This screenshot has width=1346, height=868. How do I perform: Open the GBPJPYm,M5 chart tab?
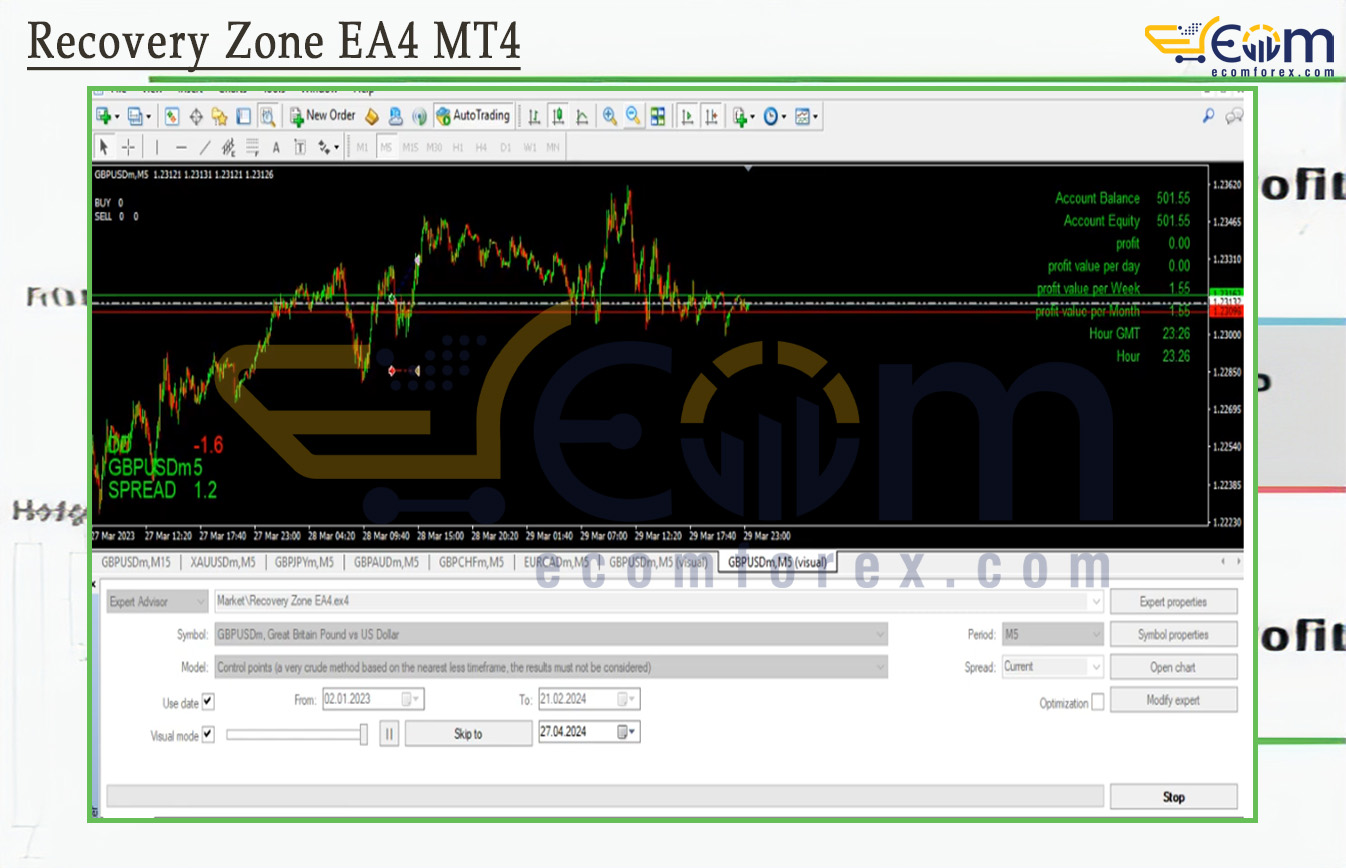tap(305, 562)
